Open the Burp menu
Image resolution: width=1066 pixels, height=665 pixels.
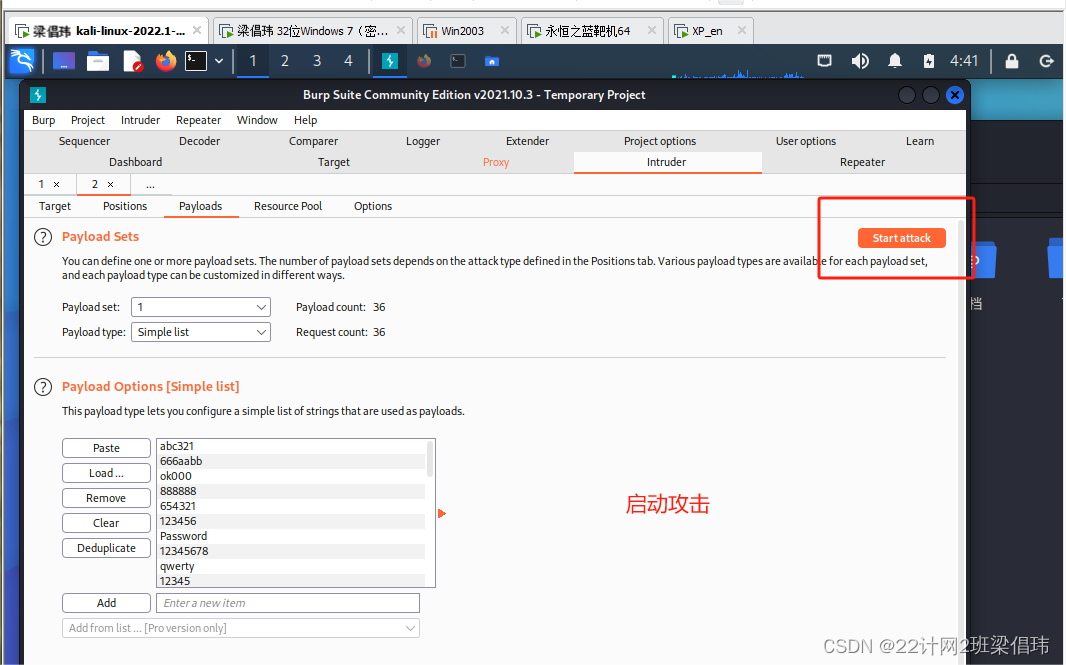click(x=44, y=120)
